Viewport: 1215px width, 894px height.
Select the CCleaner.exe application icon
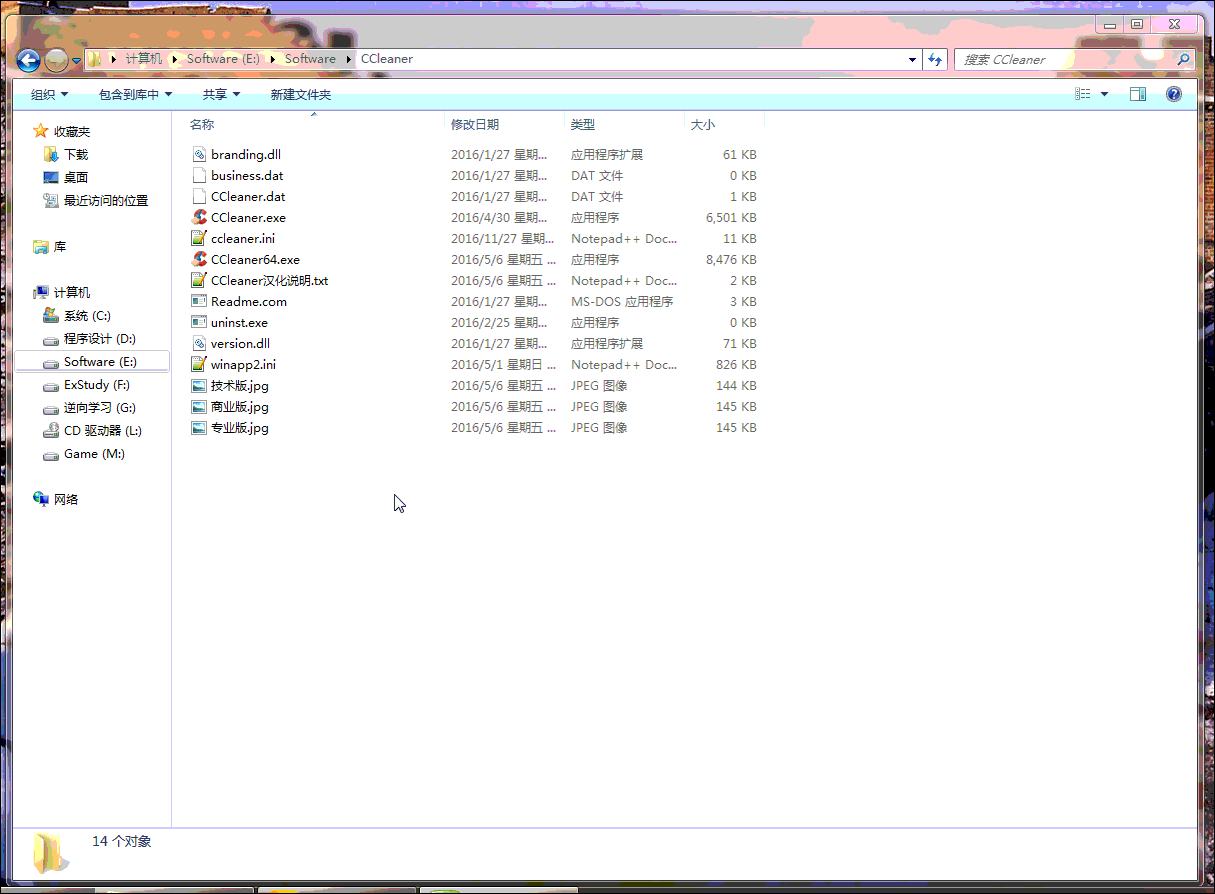pos(199,217)
